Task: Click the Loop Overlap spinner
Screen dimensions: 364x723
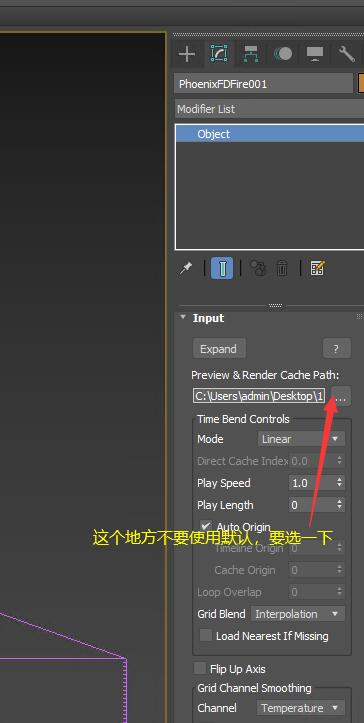Action: pos(340,592)
